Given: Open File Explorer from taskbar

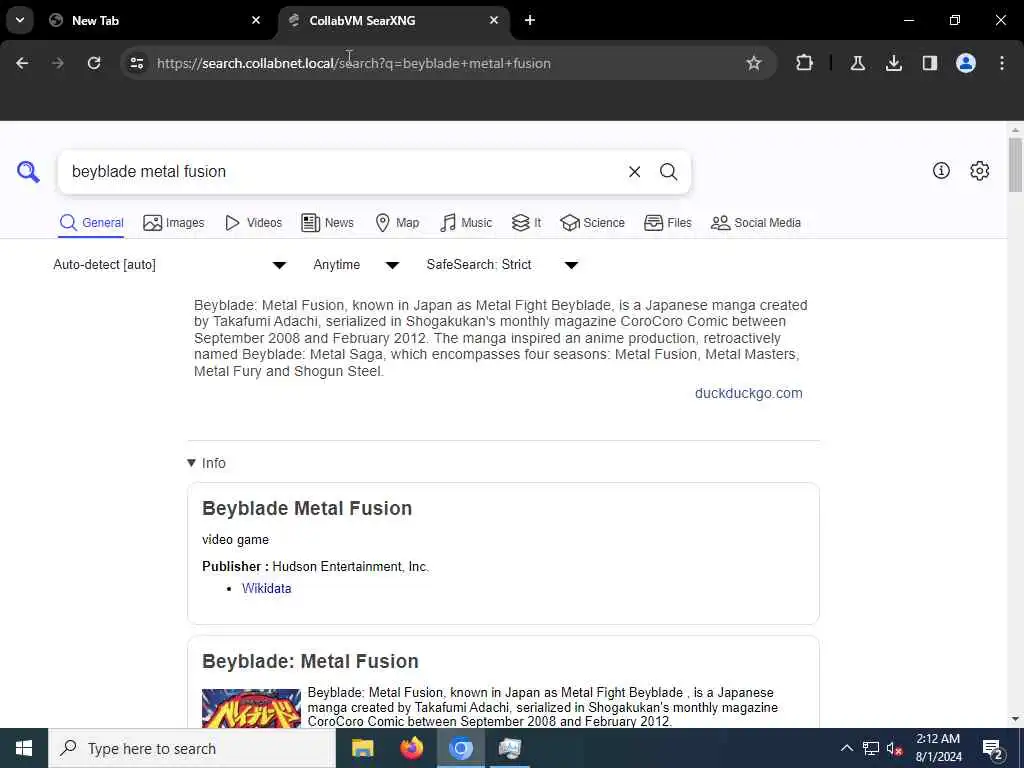Looking at the screenshot, I should pyautogui.click(x=362, y=748).
